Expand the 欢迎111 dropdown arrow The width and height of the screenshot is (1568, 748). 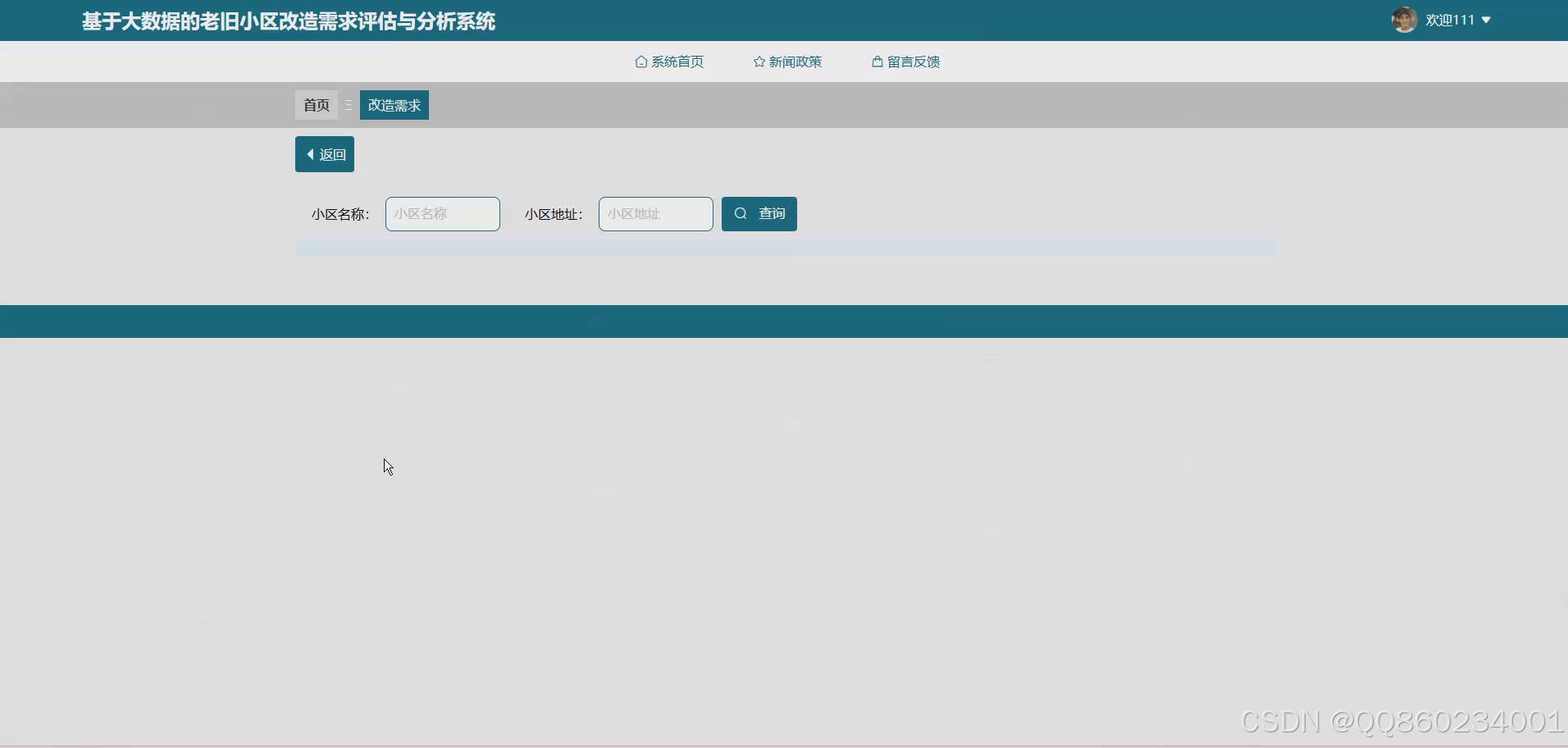coord(1486,21)
